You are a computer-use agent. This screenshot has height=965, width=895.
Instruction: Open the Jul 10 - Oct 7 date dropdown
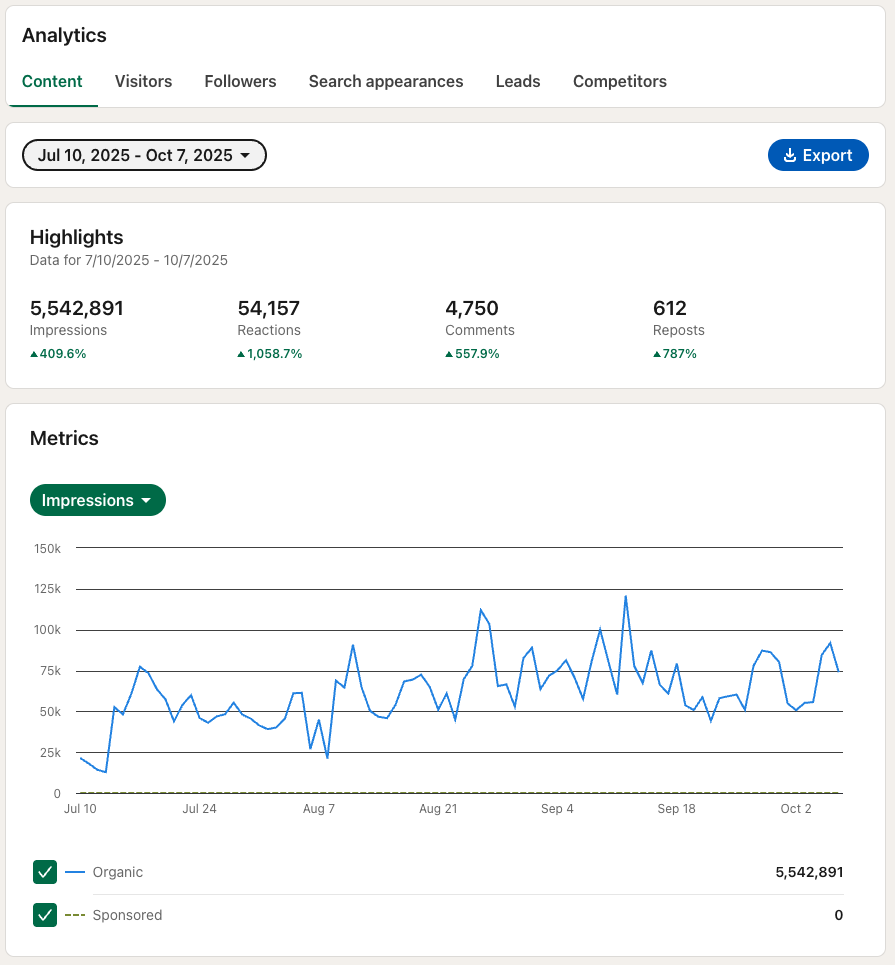(x=144, y=155)
